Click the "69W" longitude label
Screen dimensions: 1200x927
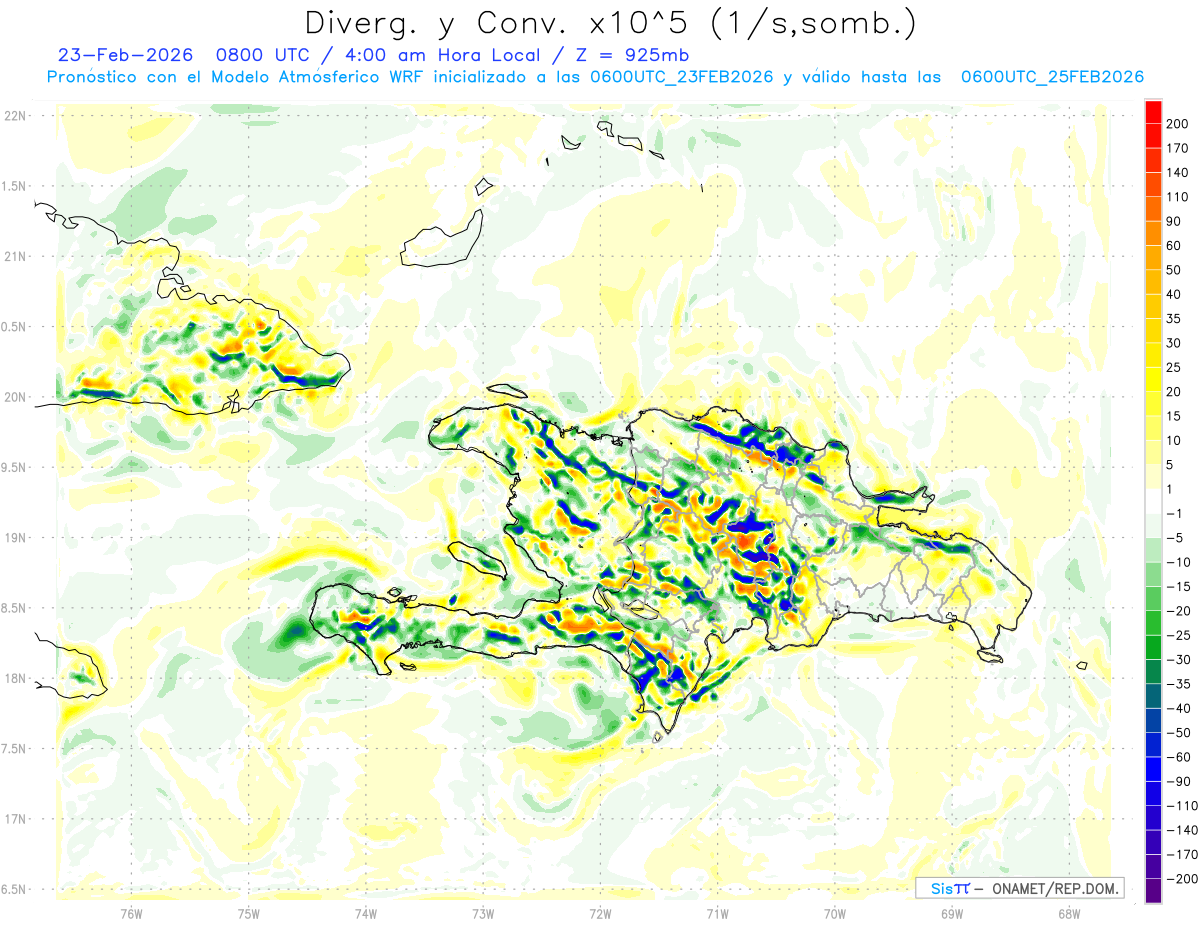pyautogui.click(x=951, y=913)
